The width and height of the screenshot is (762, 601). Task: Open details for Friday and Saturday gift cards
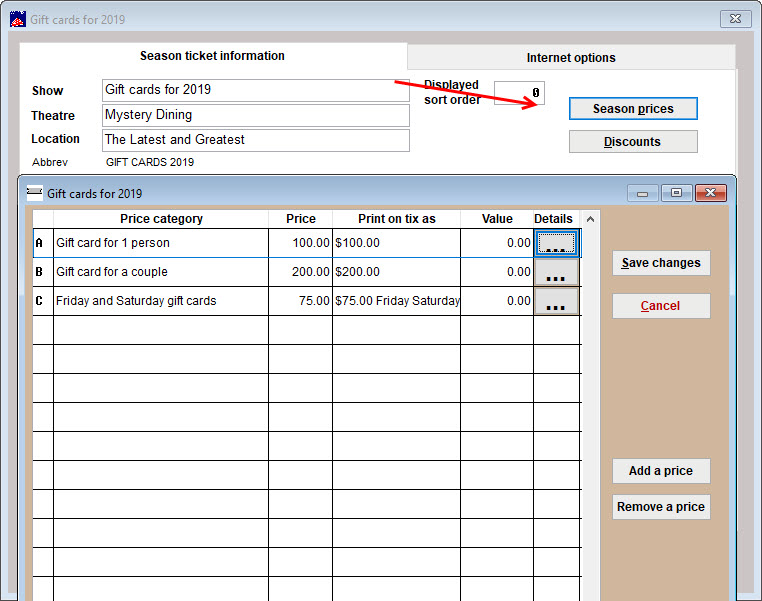pyautogui.click(x=556, y=301)
